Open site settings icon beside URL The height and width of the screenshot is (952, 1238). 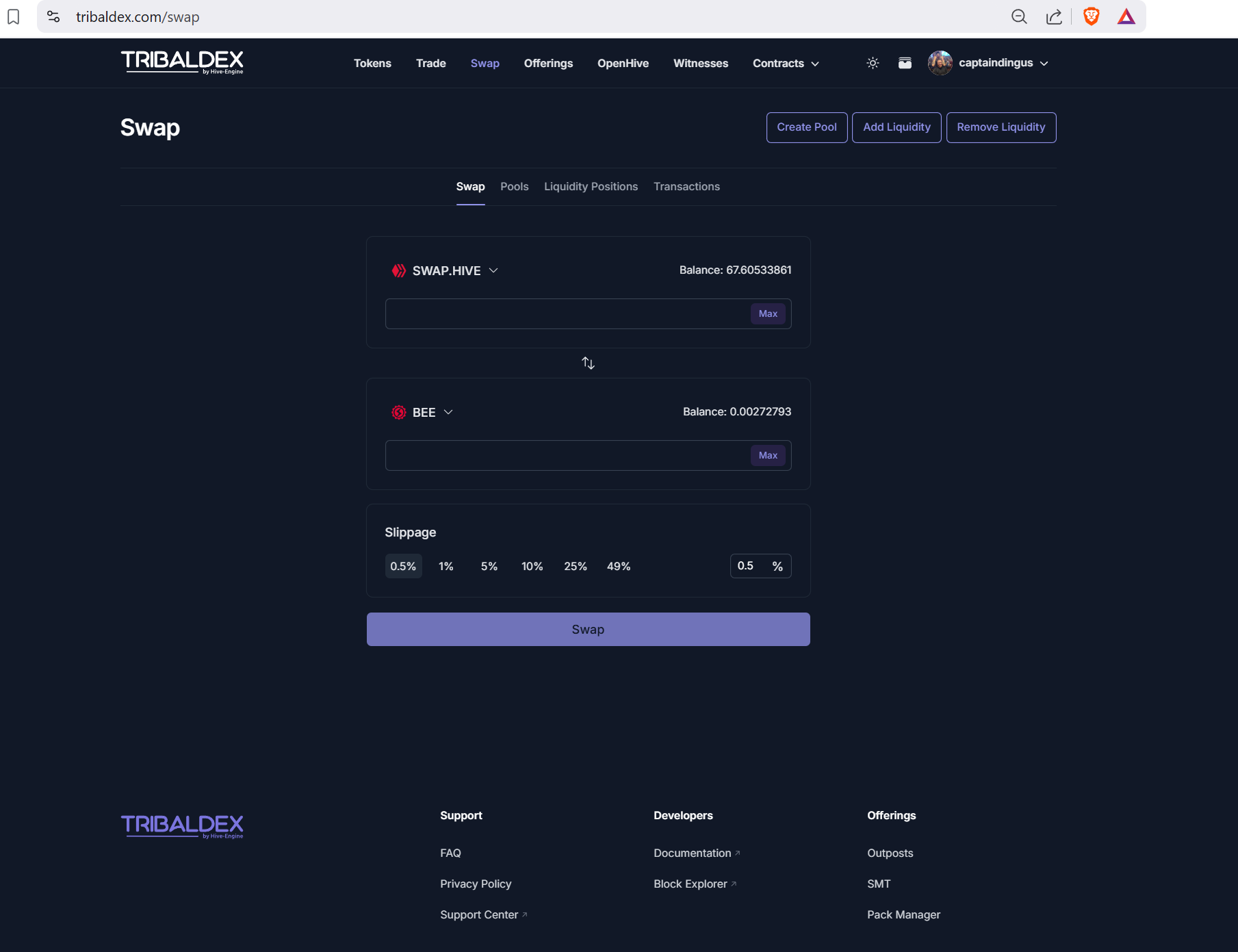53,17
